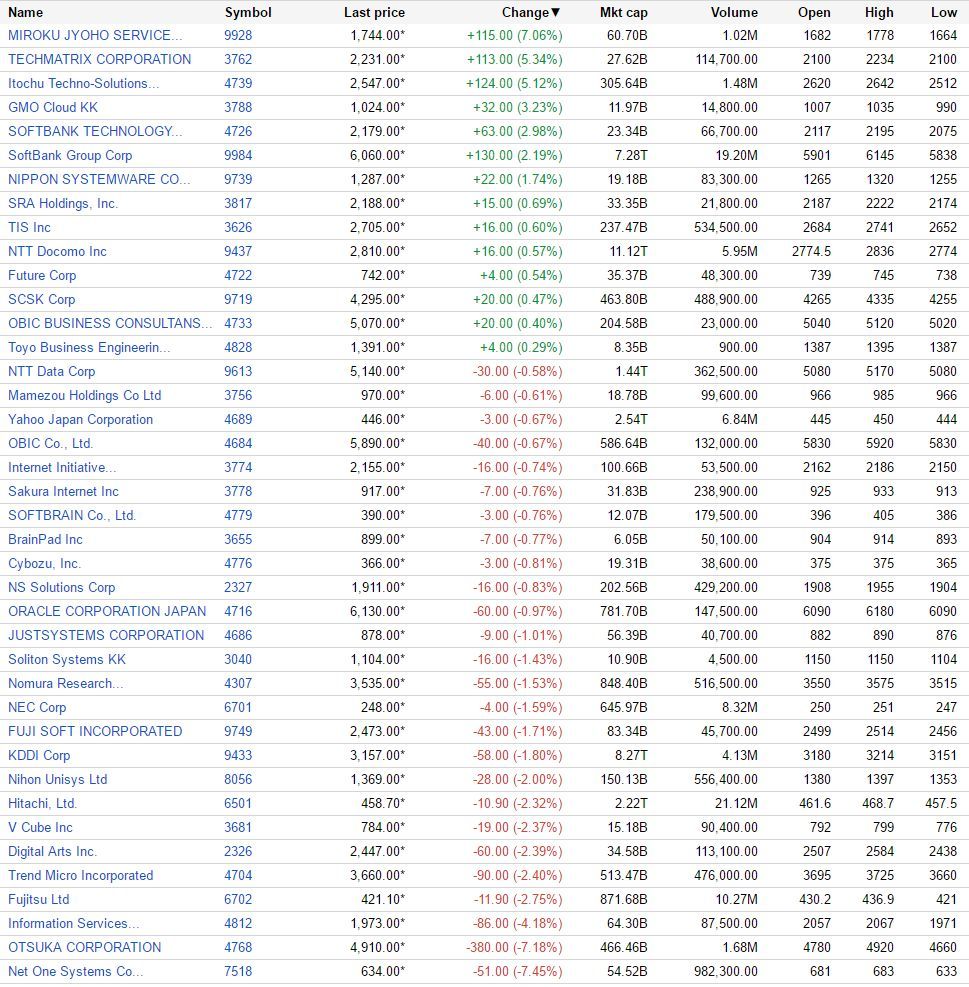Open Nomura Research link
This screenshot has width=969, height=987.
tap(65, 683)
